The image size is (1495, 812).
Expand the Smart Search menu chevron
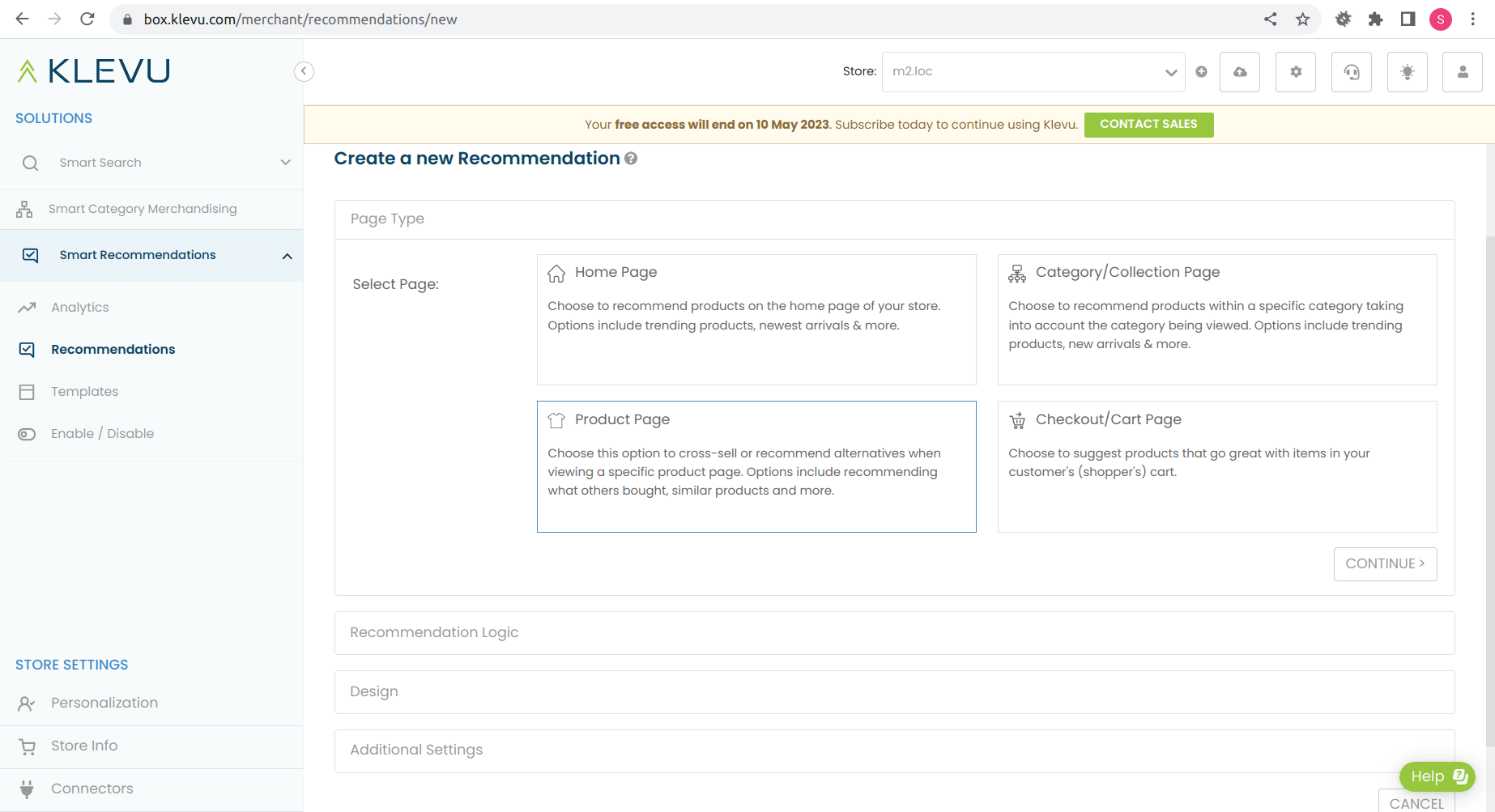coord(286,163)
